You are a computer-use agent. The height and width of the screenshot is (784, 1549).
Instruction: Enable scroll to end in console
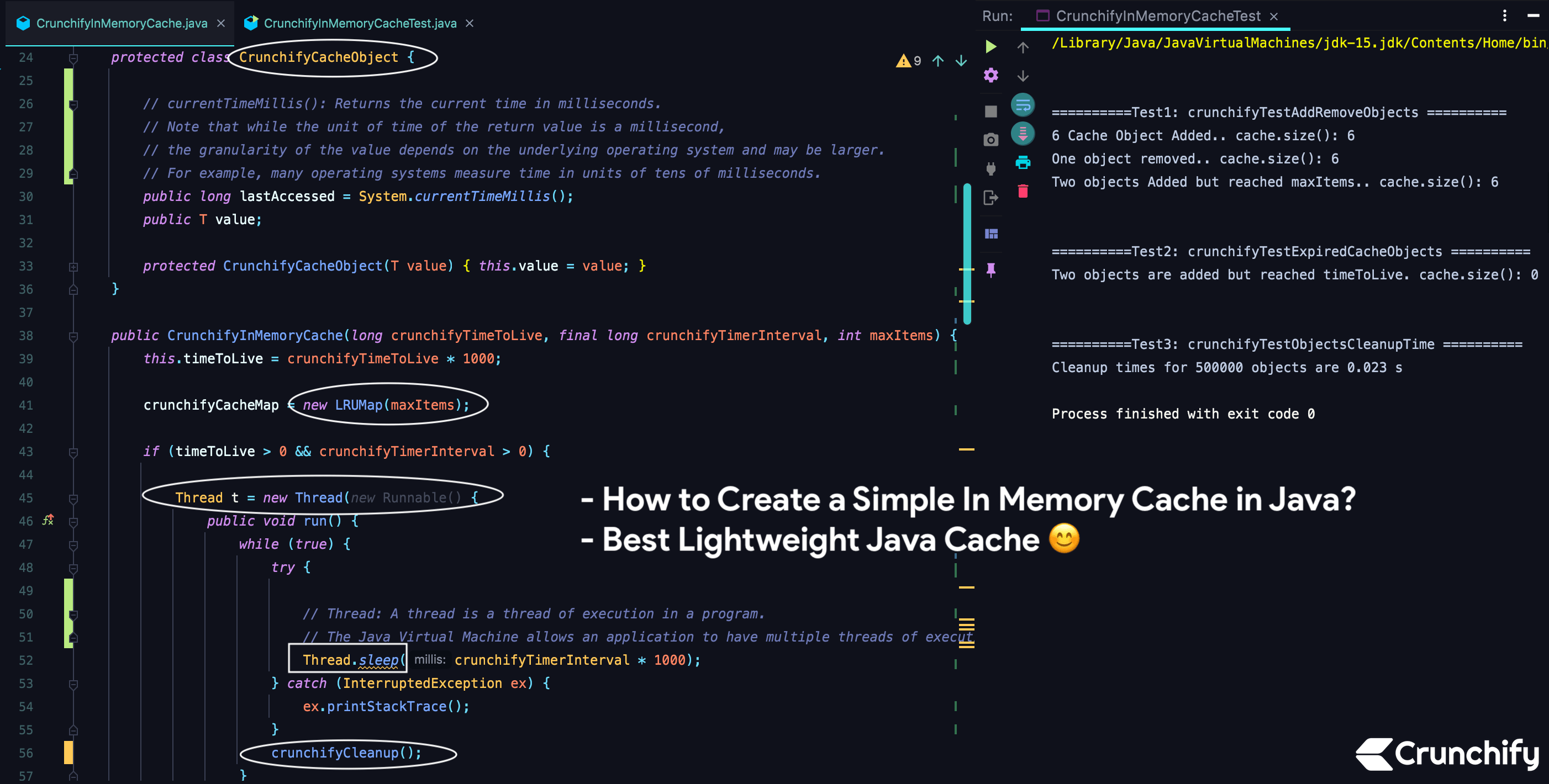[1022, 134]
